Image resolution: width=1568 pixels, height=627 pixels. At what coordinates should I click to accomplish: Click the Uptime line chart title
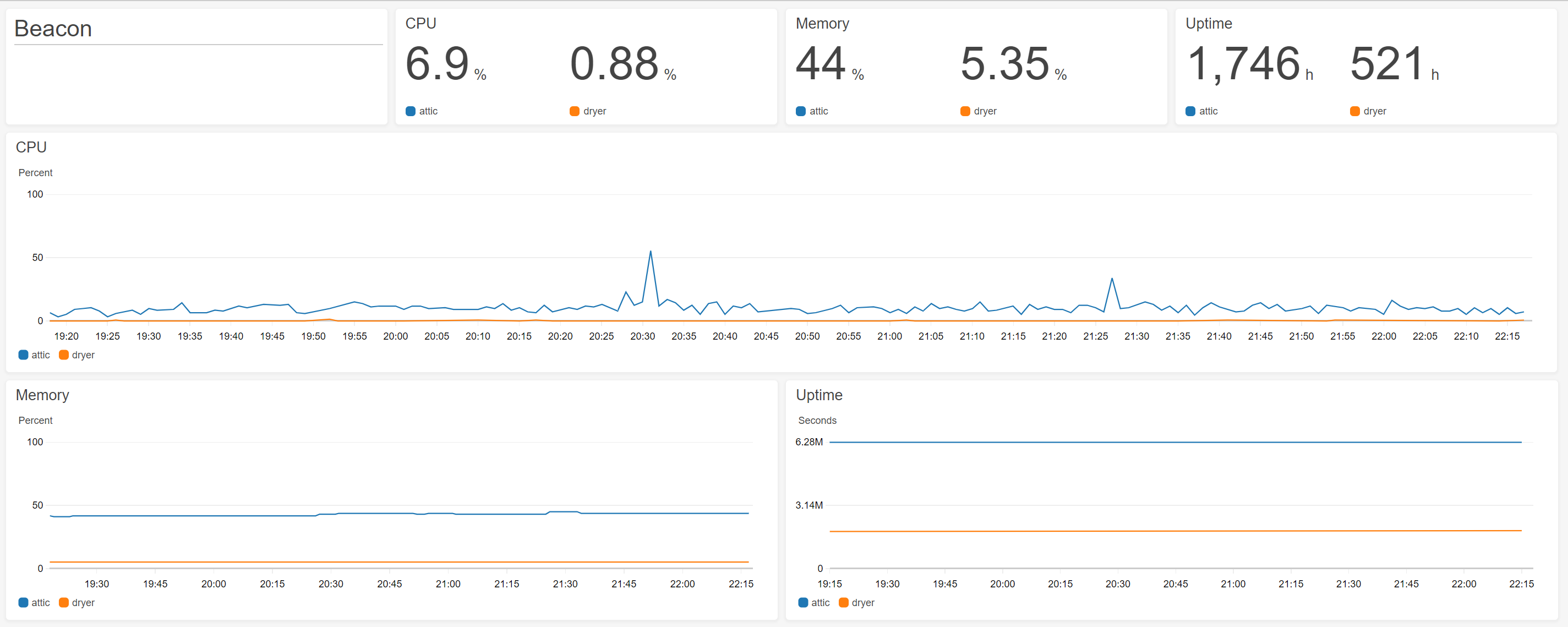(819, 395)
